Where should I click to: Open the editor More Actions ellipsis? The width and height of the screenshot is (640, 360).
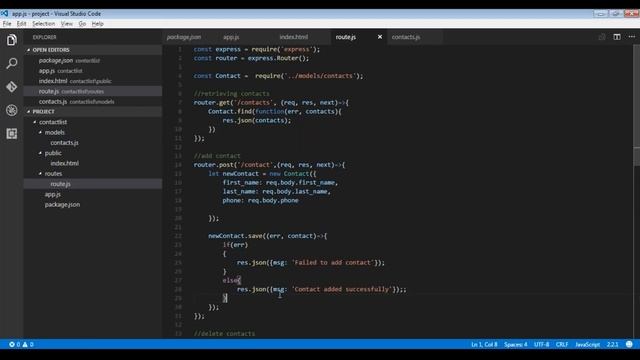pos(631,37)
